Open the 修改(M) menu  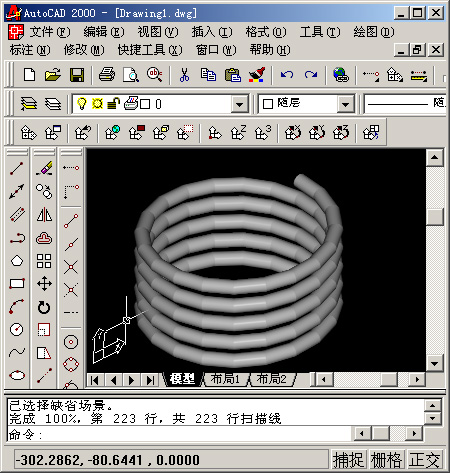click(84, 50)
